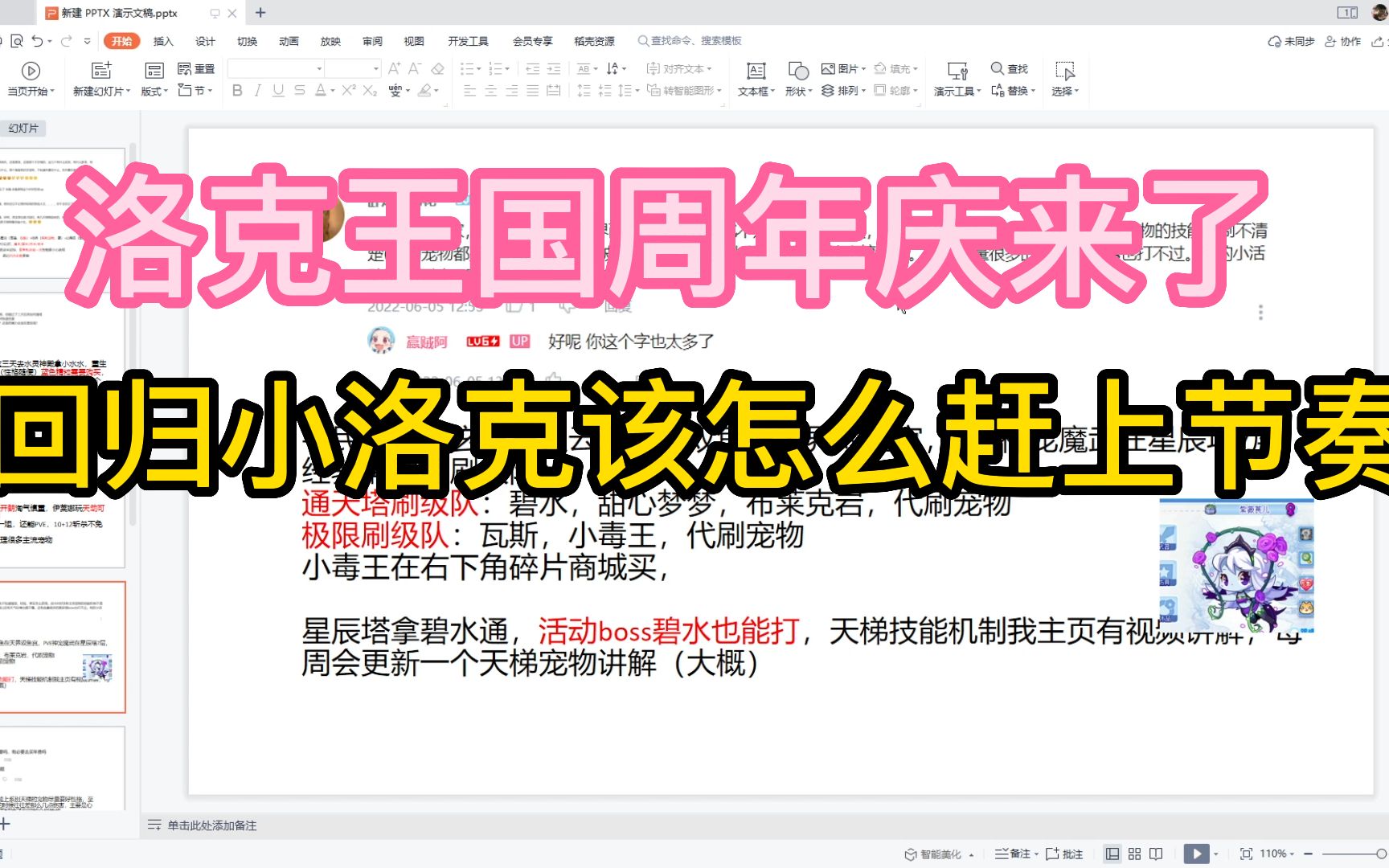Click the 新建幻灯片 new slide icon

101,71
